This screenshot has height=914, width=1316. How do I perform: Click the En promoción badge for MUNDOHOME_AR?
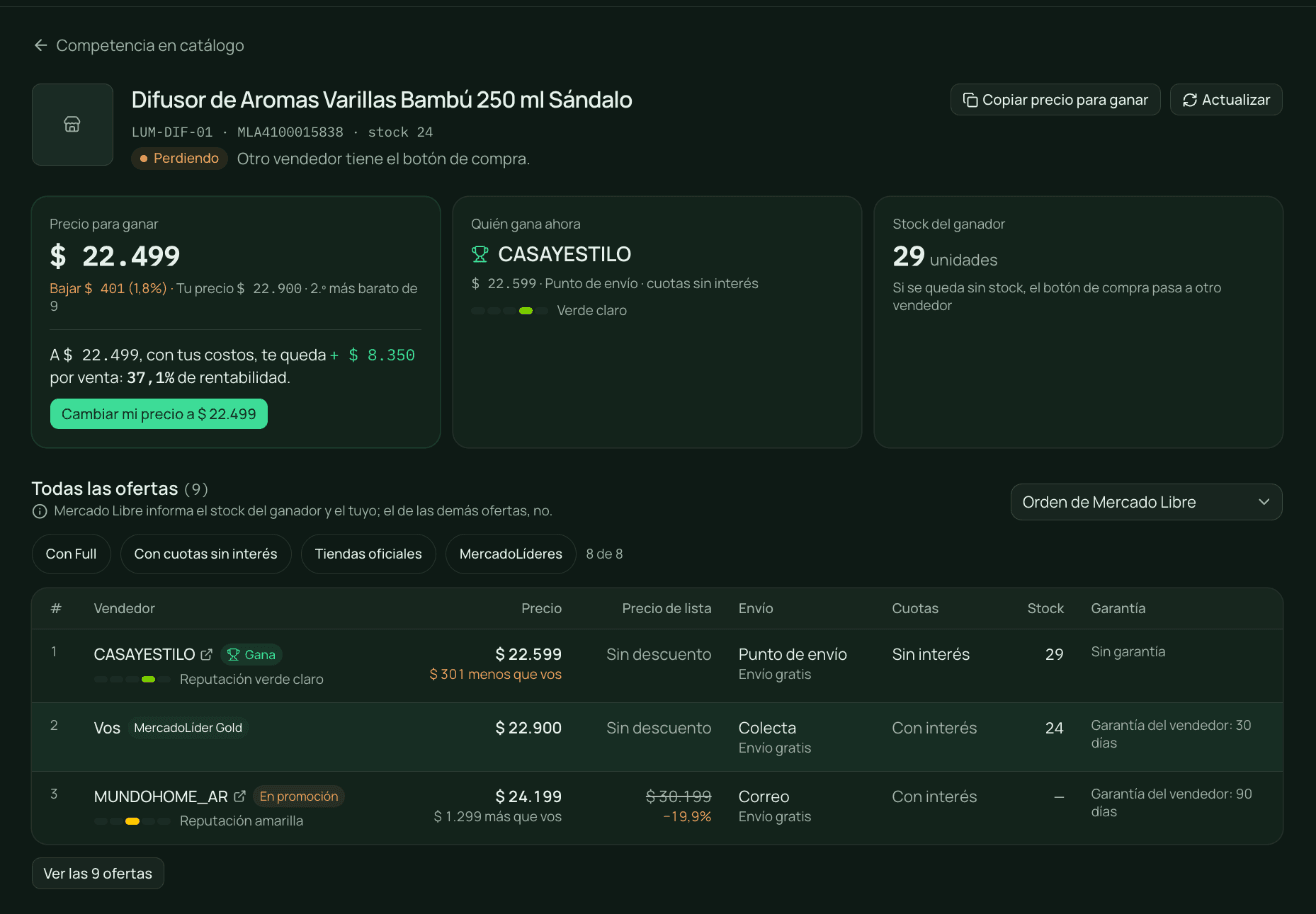[299, 797]
